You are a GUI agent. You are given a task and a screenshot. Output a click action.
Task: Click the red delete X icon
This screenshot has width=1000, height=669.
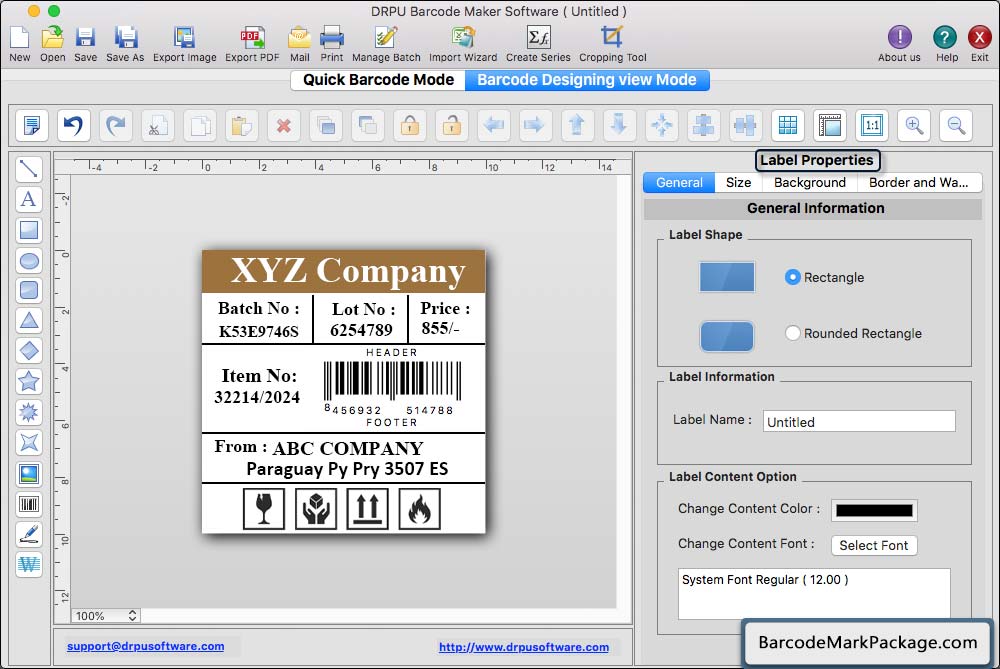click(284, 125)
